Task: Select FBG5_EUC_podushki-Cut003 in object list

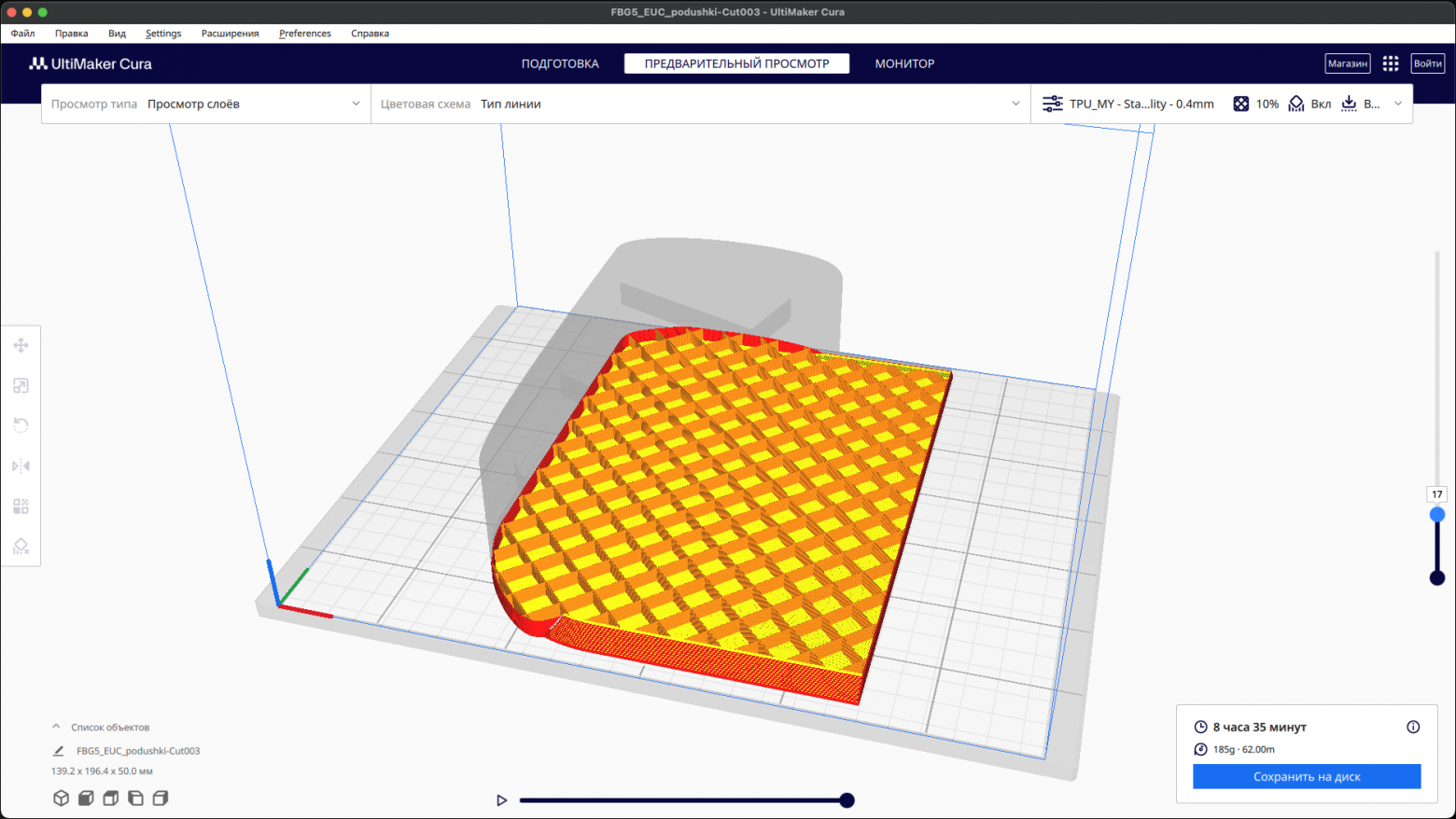Action: 138,750
